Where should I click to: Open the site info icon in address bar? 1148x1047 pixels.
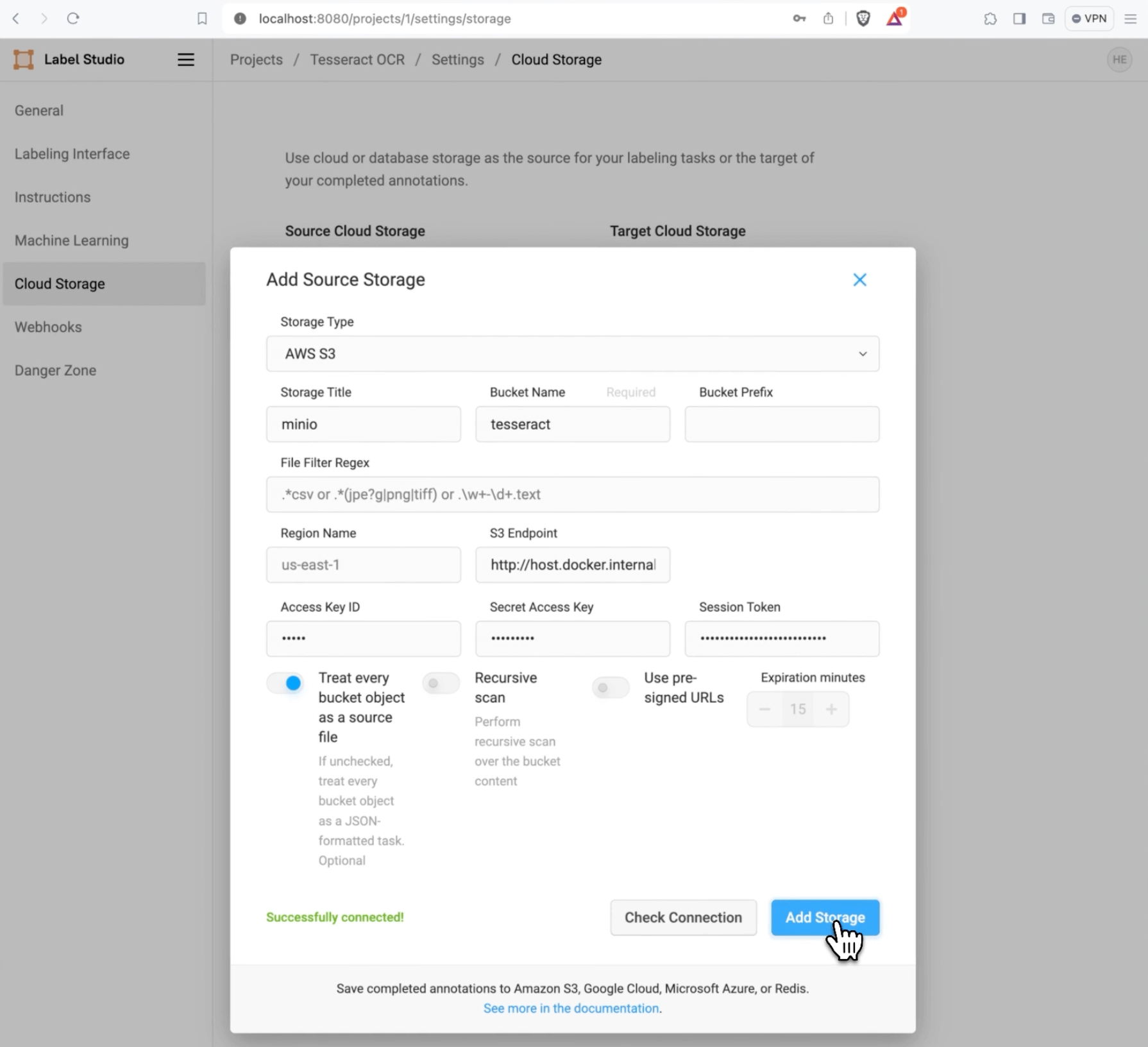(240, 19)
